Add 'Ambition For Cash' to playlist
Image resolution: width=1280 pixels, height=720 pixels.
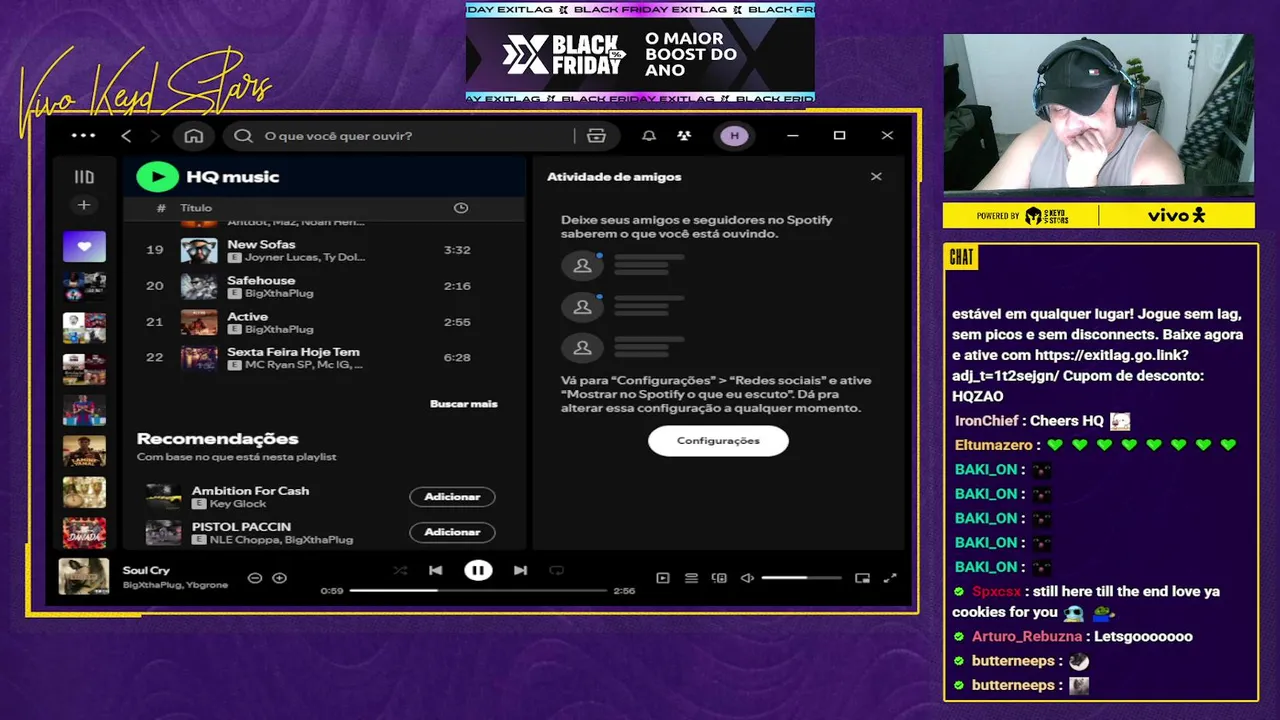point(452,497)
